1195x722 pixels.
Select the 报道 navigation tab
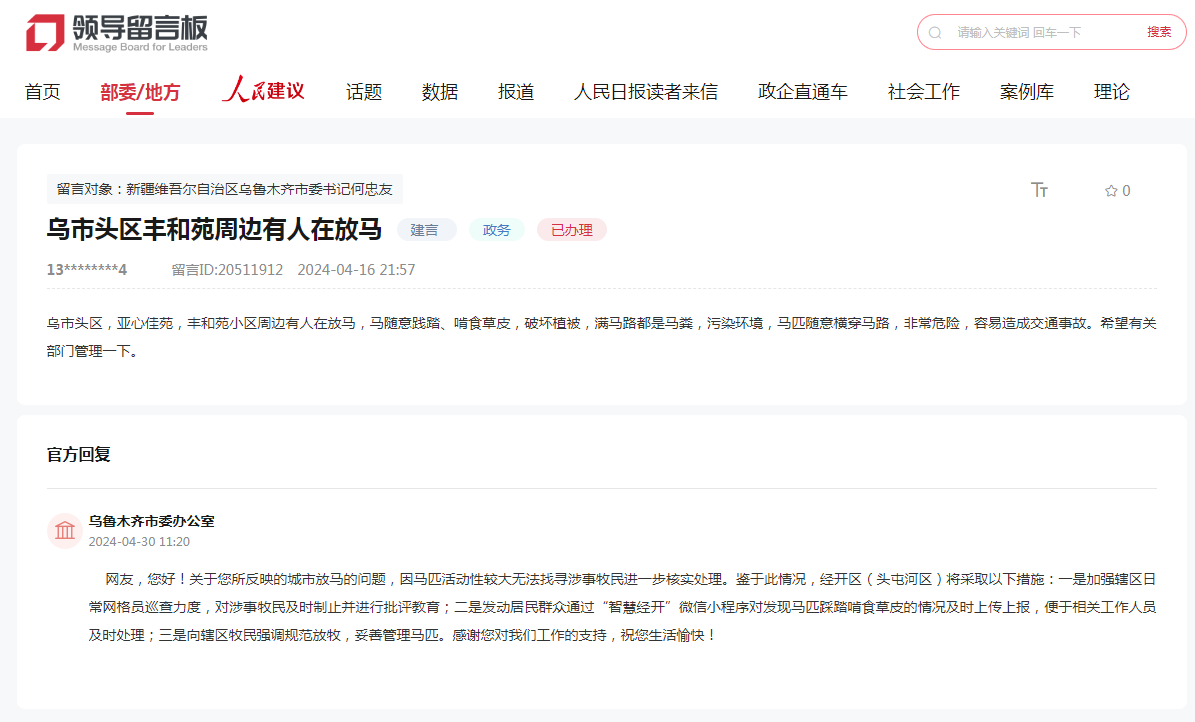(x=516, y=92)
